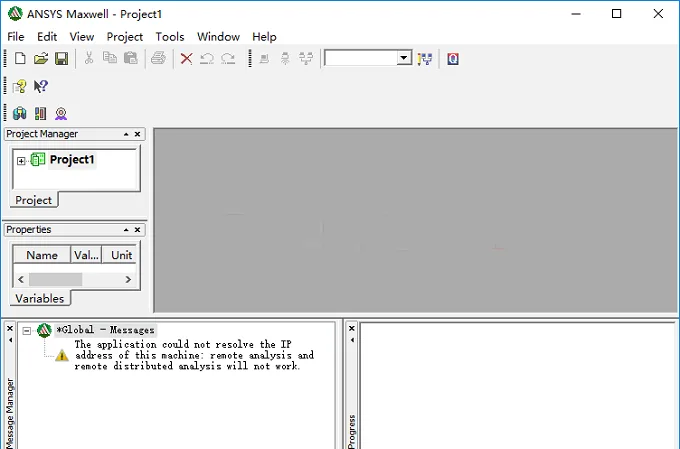Minimize the ANSYS Maxwell window

tap(576, 13)
